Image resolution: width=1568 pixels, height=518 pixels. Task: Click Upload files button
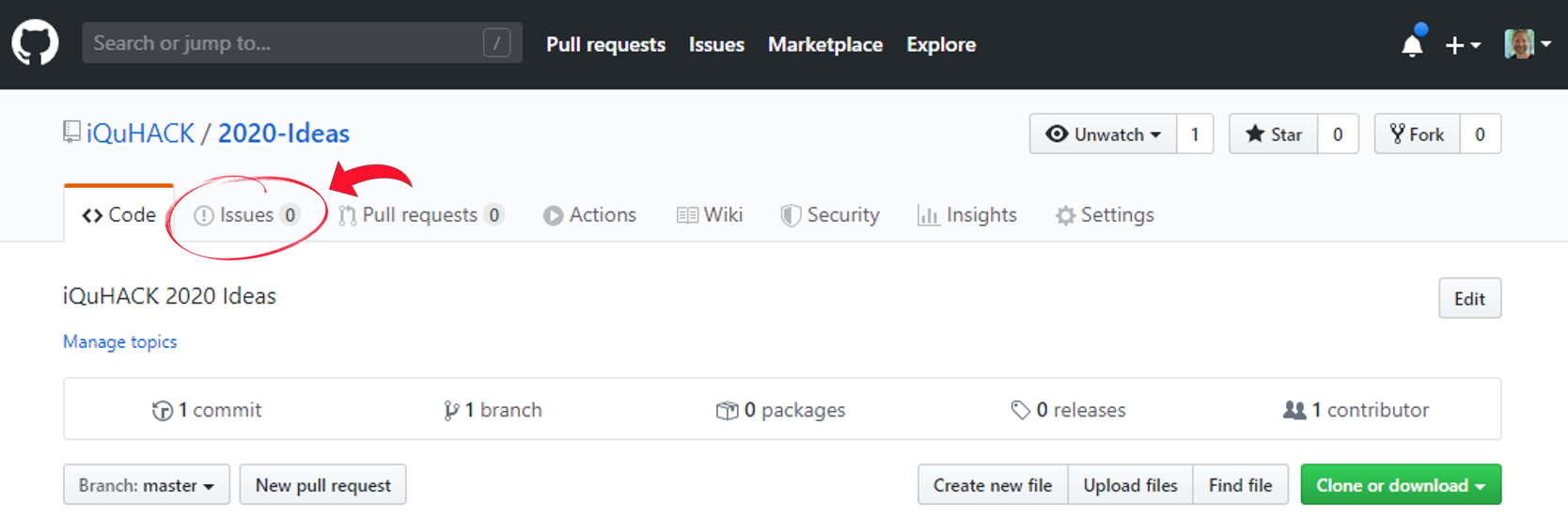pyautogui.click(x=1130, y=485)
